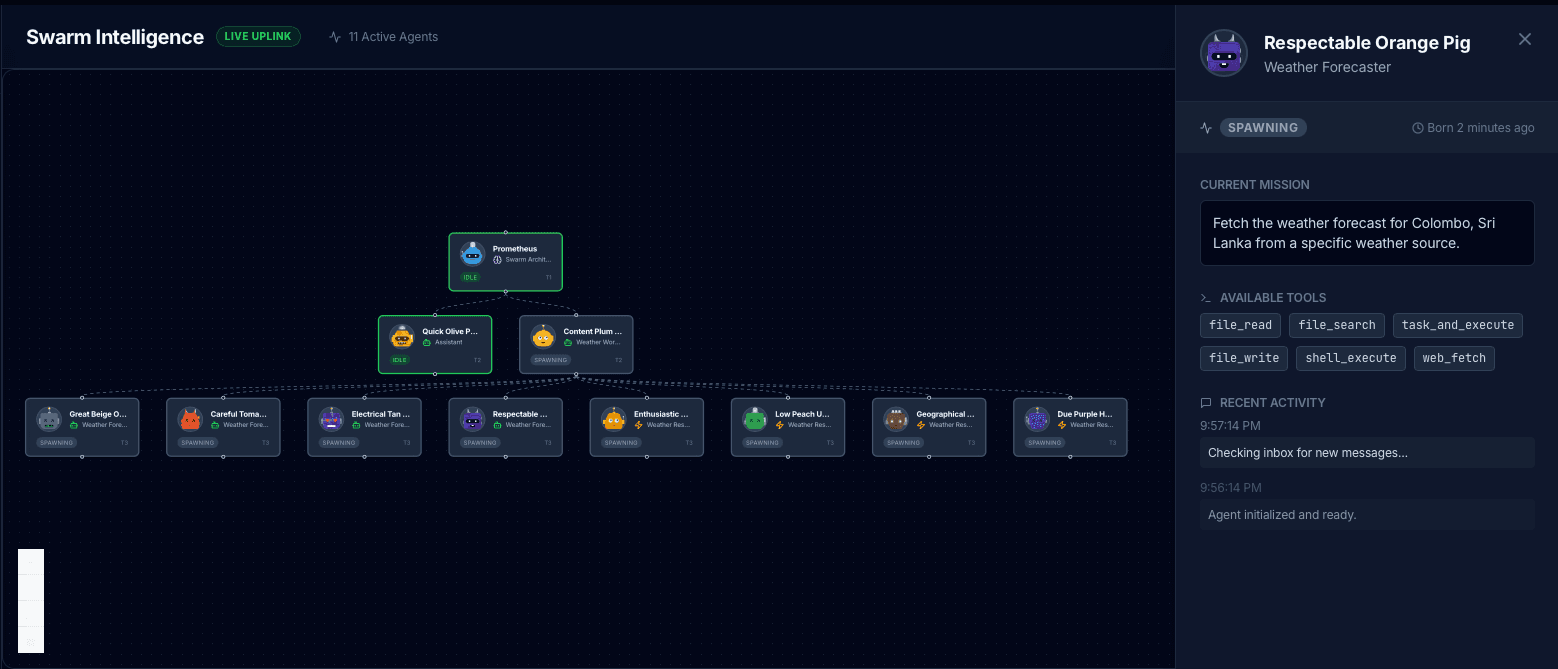Click the file_write tool chip
This screenshot has height=669, width=1558.
1244,358
